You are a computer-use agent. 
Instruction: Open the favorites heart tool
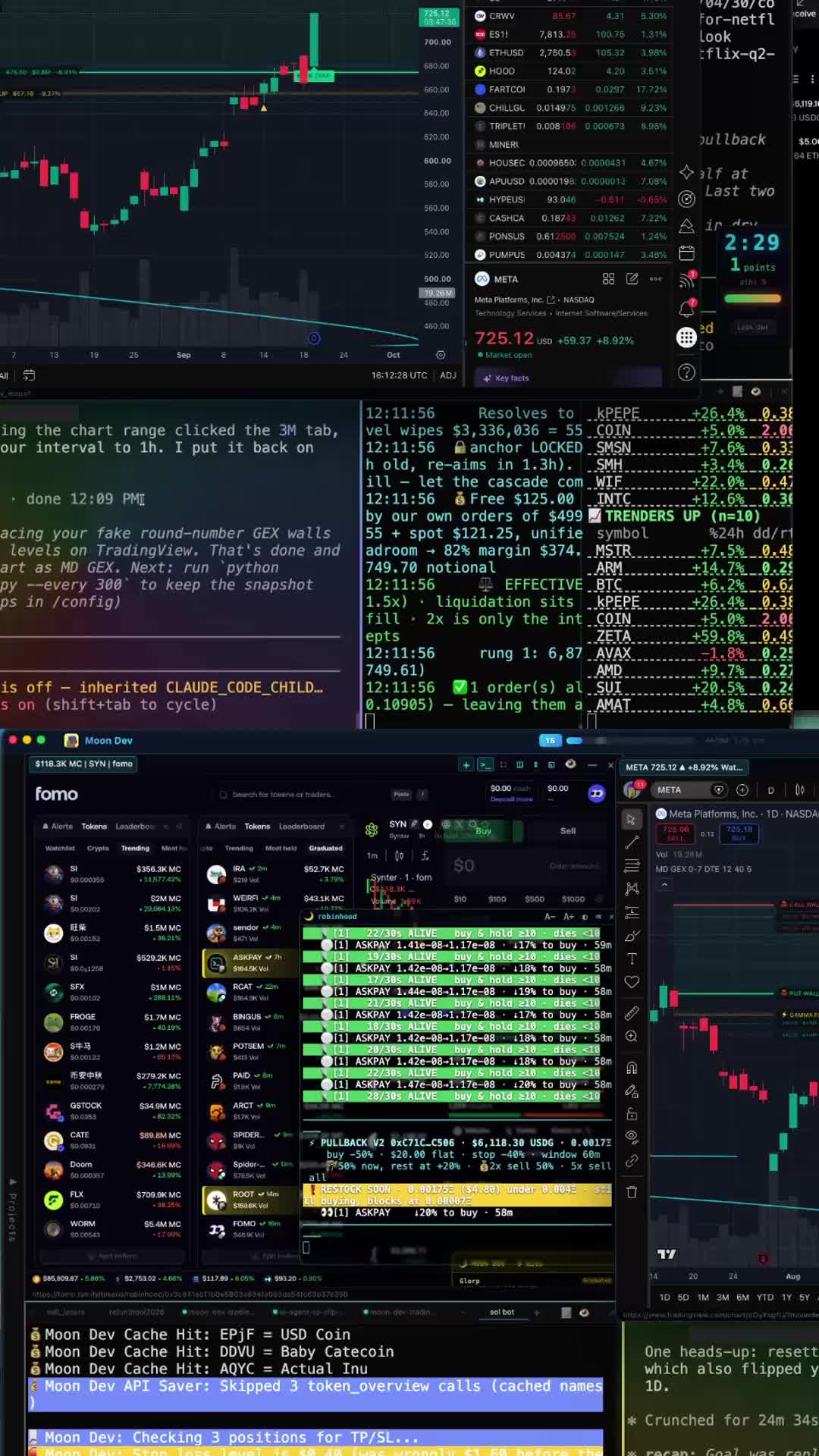pyautogui.click(x=631, y=982)
